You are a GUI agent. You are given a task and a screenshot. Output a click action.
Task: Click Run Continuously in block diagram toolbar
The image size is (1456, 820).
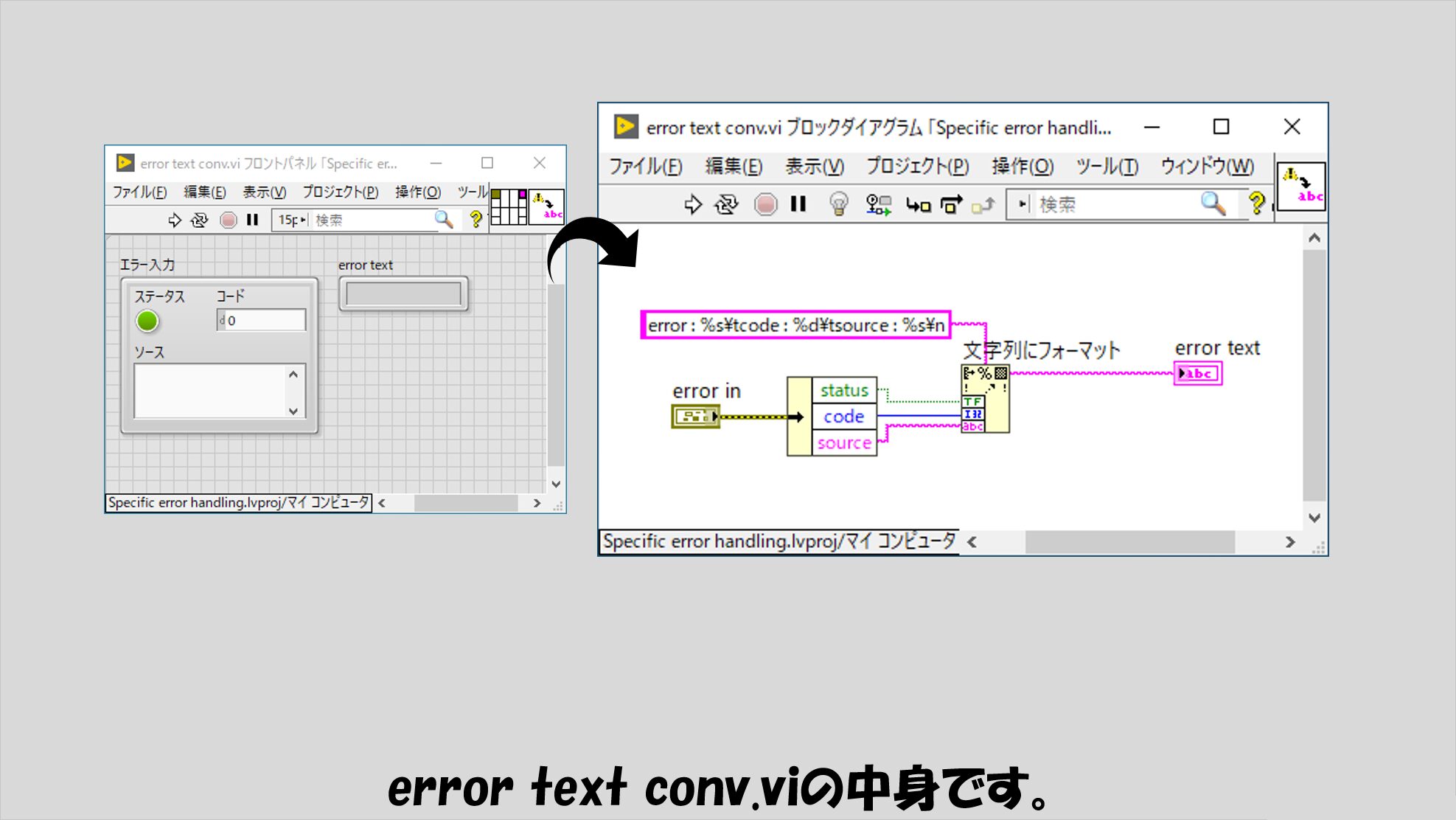pyautogui.click(x=726, y=204)
